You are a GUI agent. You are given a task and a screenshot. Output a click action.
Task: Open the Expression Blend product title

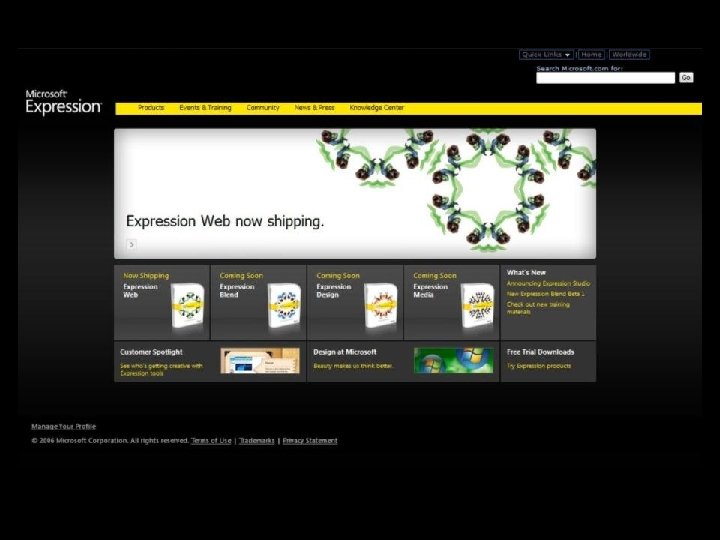[236, 291]
